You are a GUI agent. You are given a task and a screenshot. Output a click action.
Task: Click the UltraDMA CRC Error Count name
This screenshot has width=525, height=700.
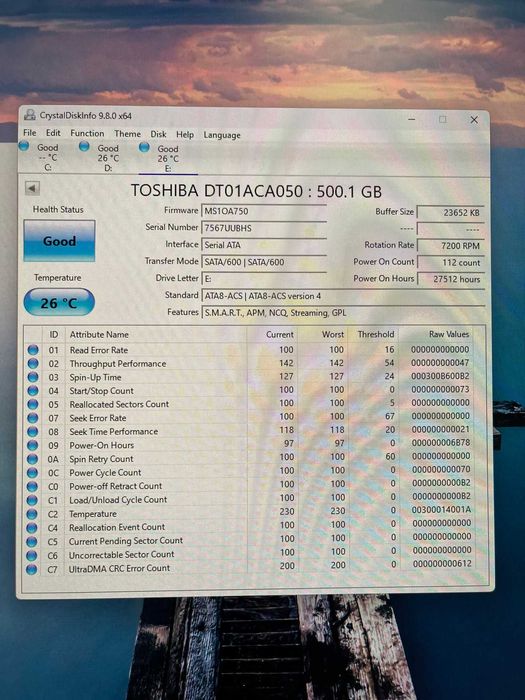coord(119,568)
